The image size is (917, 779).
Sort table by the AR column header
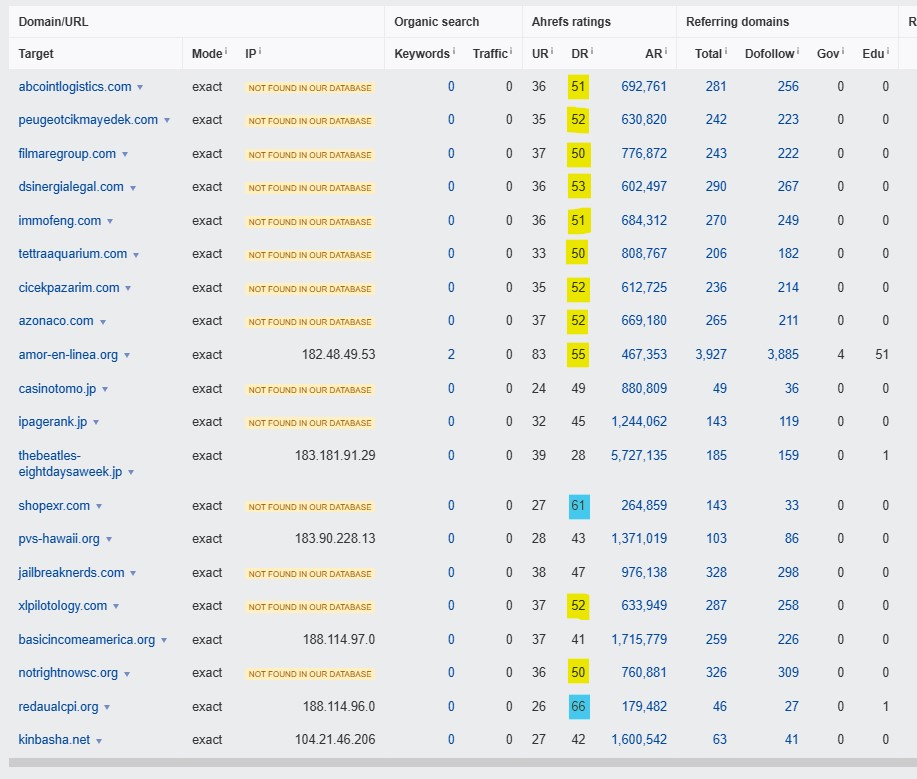coord(653,54)
